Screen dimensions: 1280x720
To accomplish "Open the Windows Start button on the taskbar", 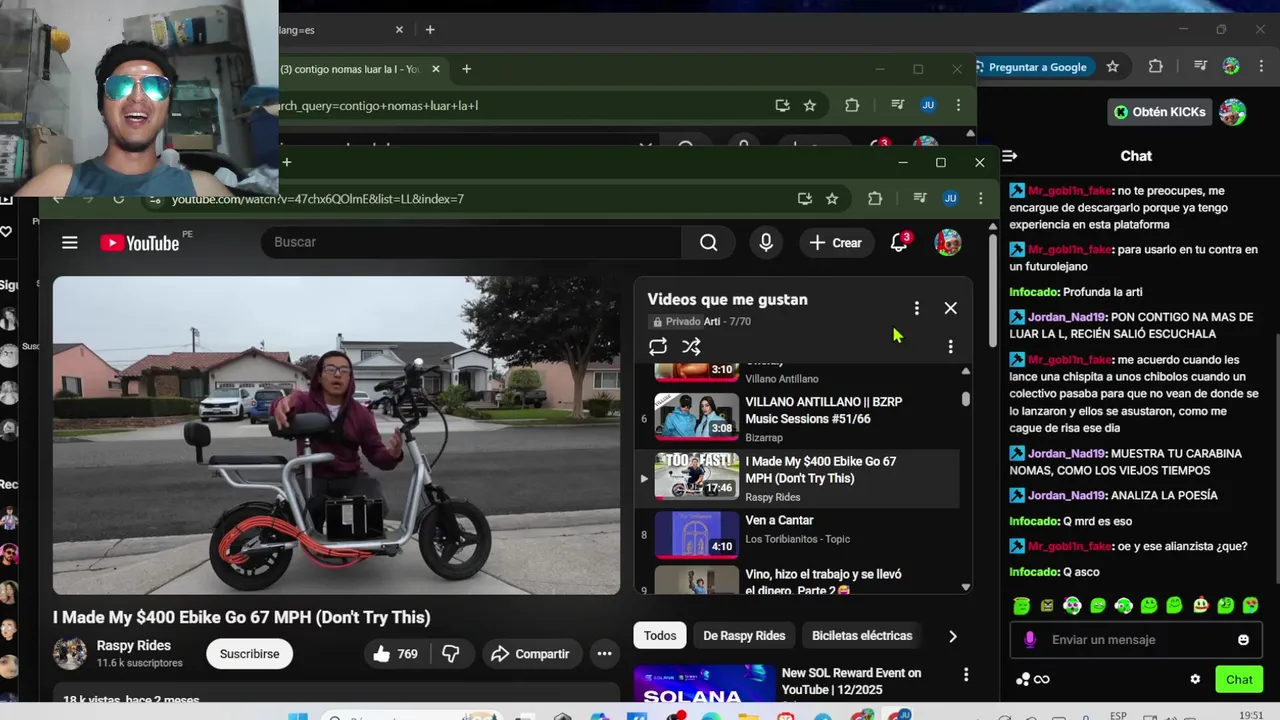I will (x=297, y=716).
